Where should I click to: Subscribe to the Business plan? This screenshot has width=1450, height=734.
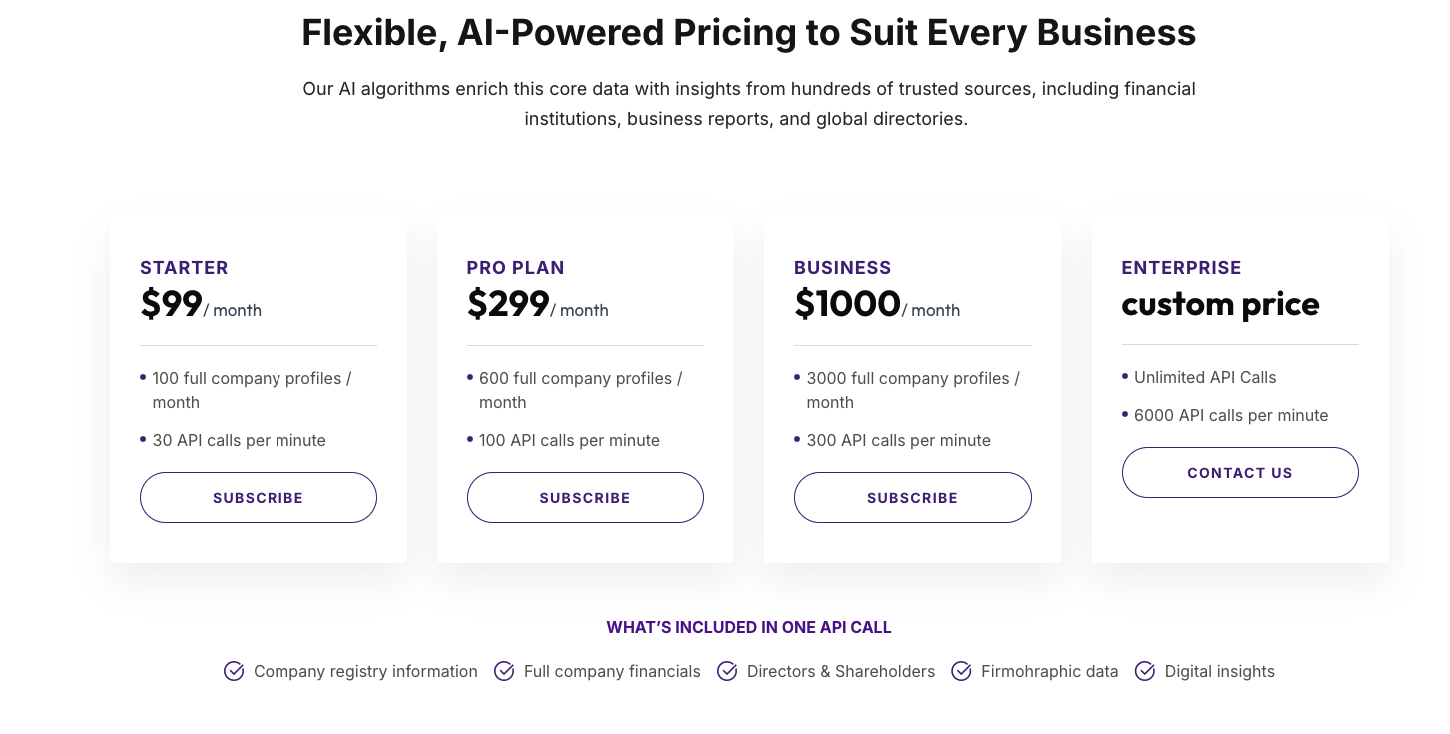912,497
